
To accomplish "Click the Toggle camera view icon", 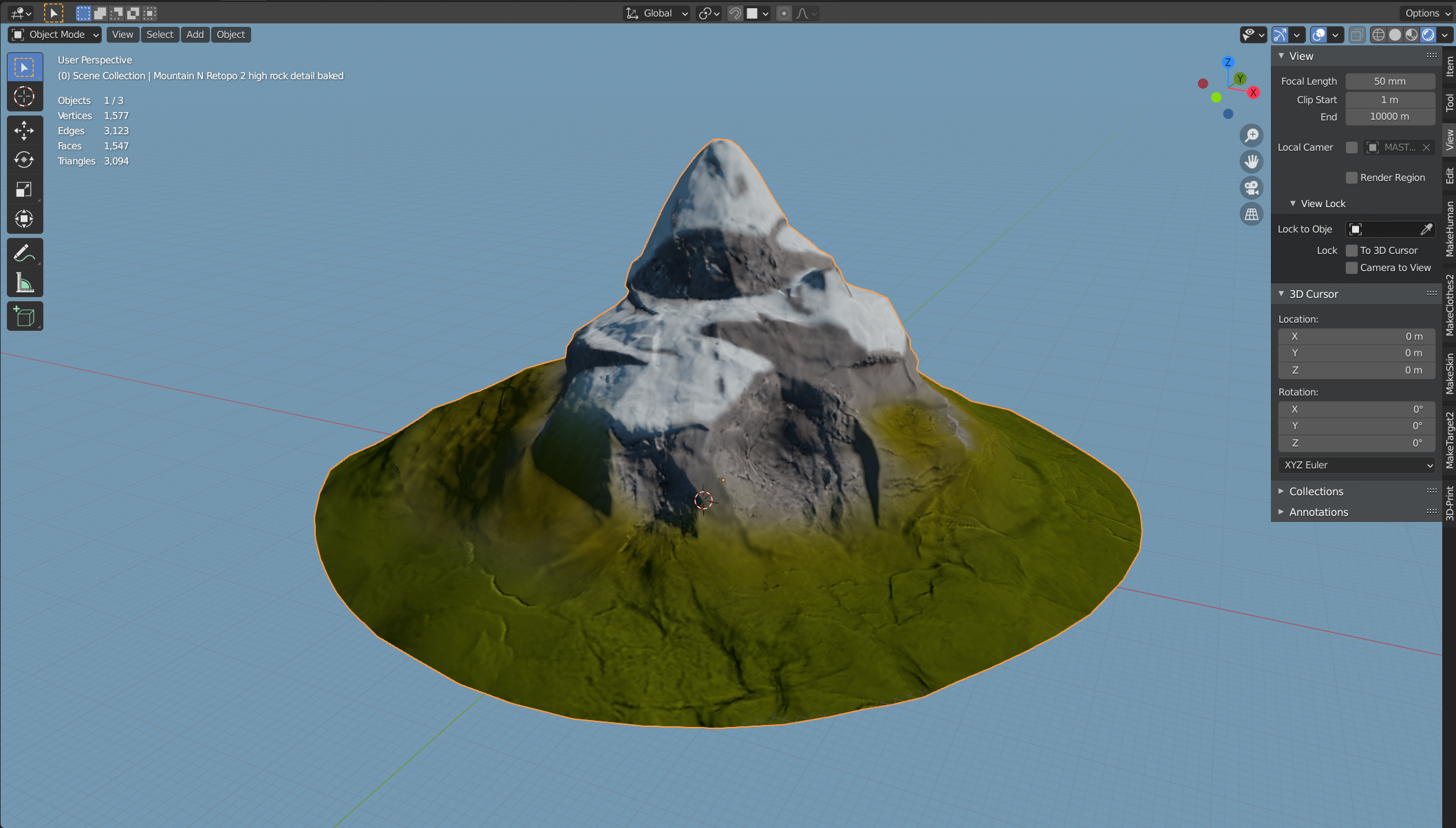I will 1252,188.
